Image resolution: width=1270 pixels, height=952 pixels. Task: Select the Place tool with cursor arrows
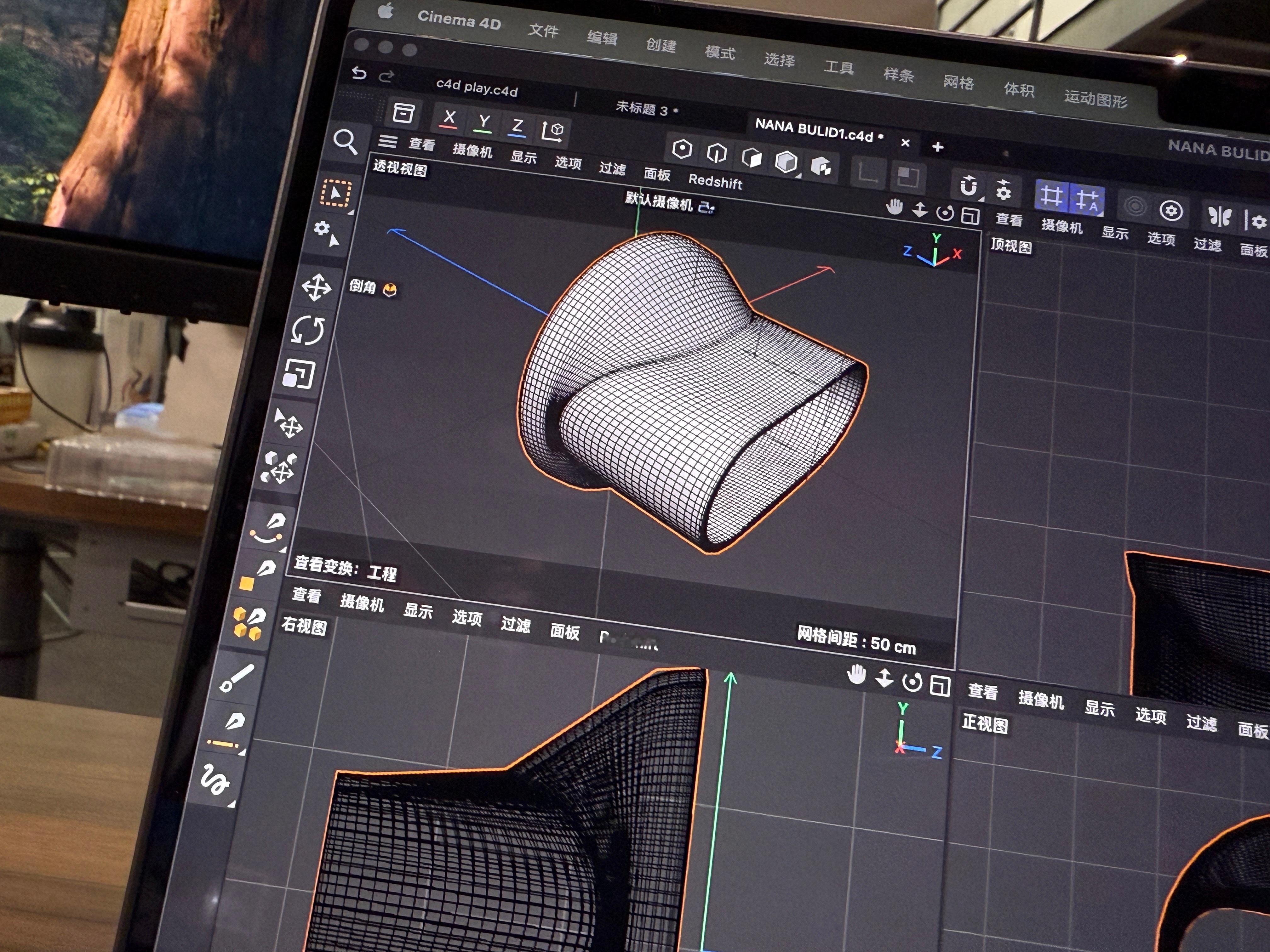288,423
